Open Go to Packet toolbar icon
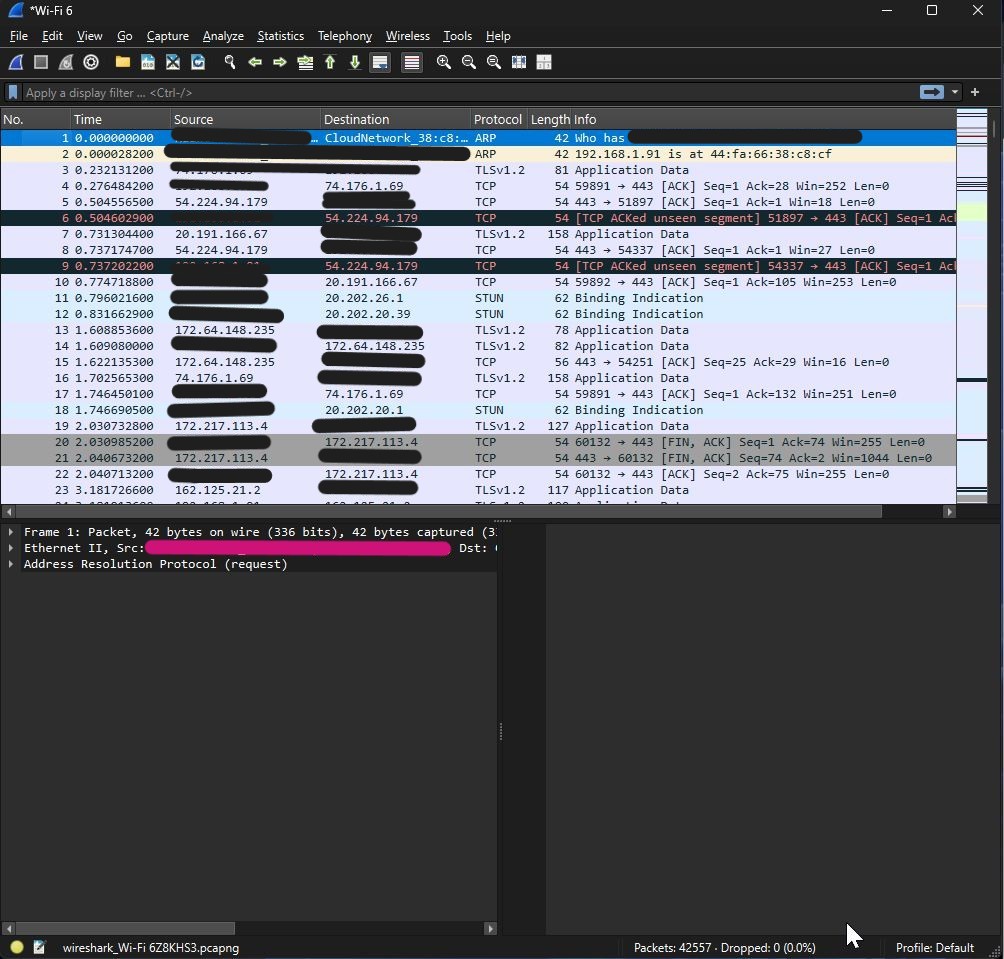The image size is (1004, 959). (305, 62)
